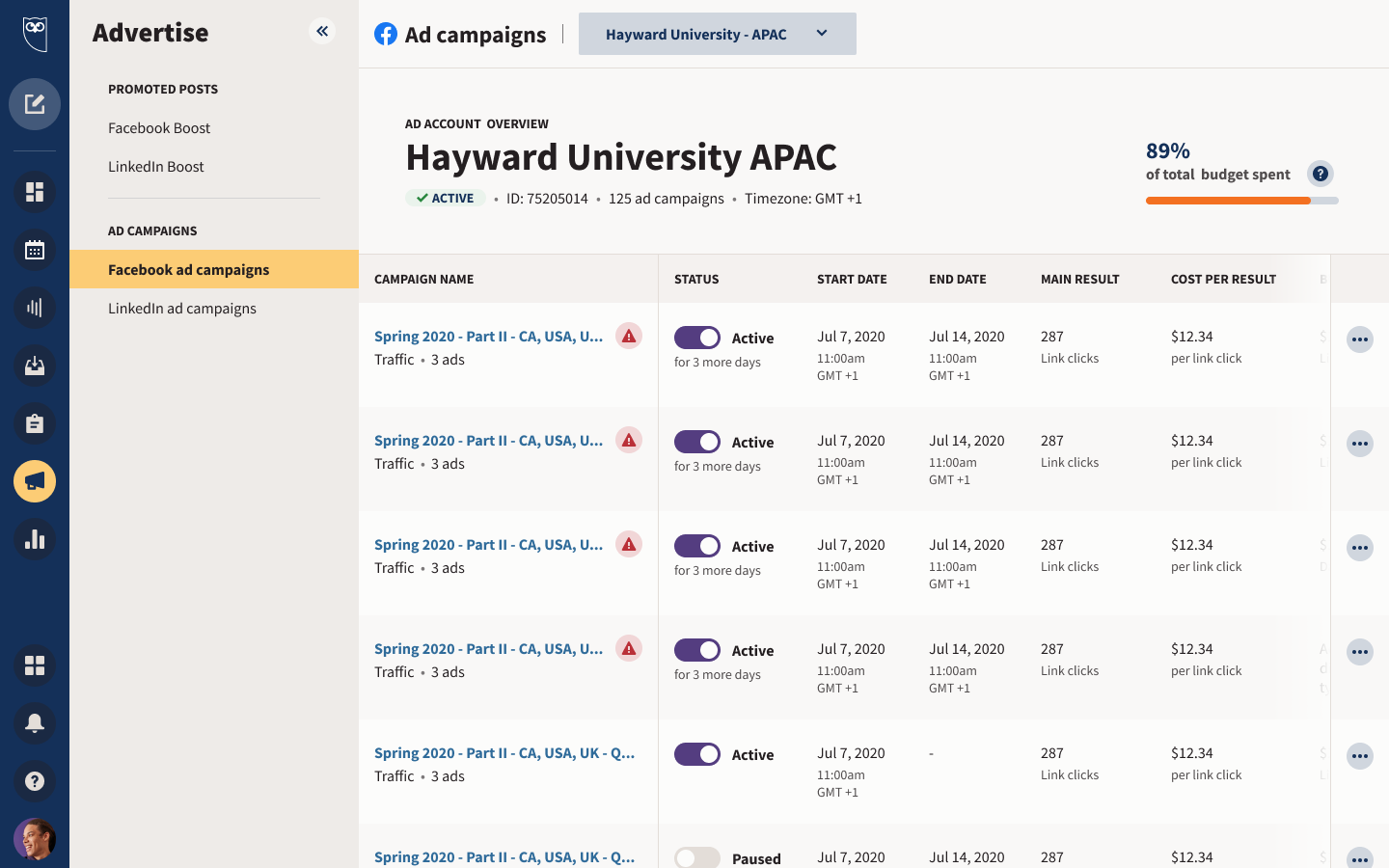Click the orange budget spent progress bar
This screenshot has height=868, width=1389.
pos(1227,201)
